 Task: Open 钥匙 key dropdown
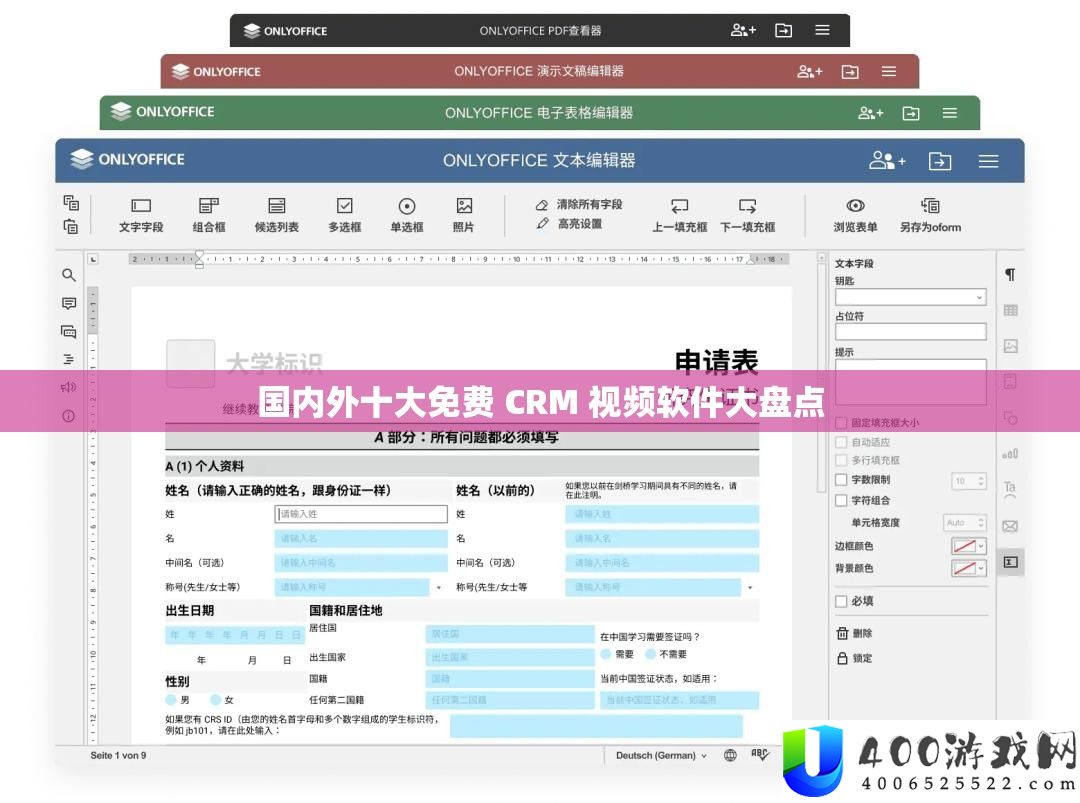coord(911,297)
